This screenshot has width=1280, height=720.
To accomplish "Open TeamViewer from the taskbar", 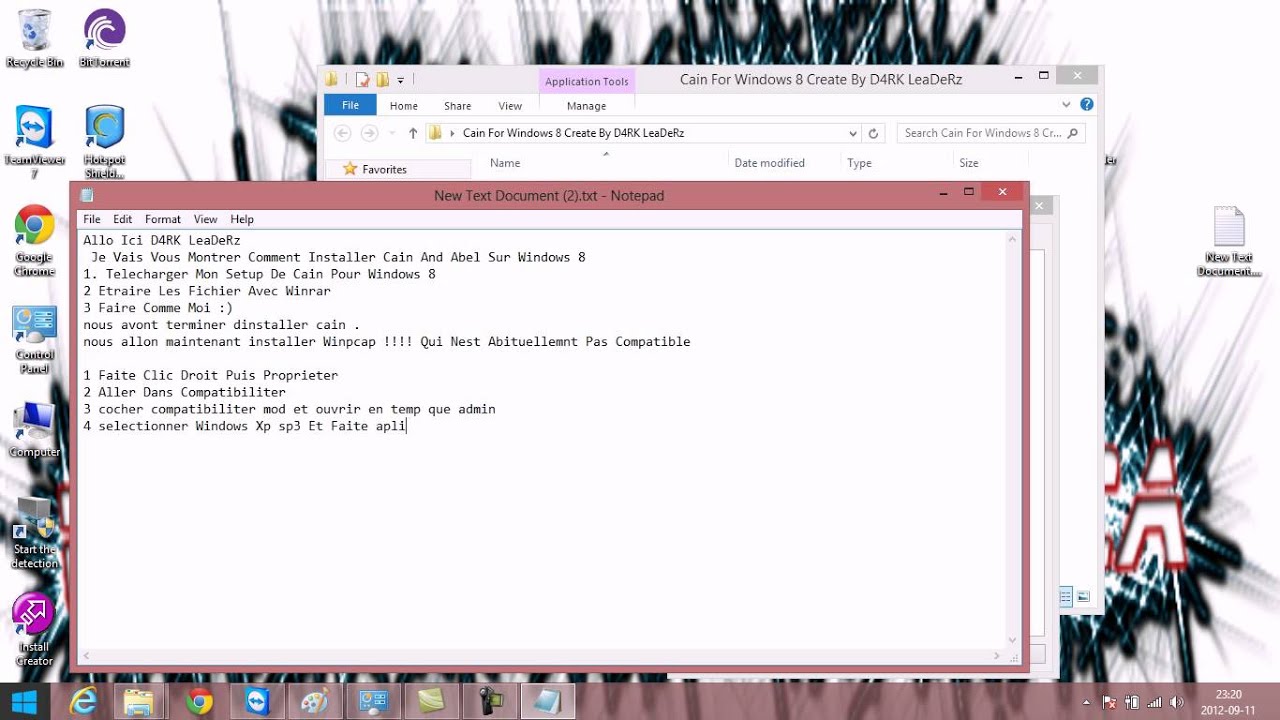I will pyautogui.click(x=257, y=701).
